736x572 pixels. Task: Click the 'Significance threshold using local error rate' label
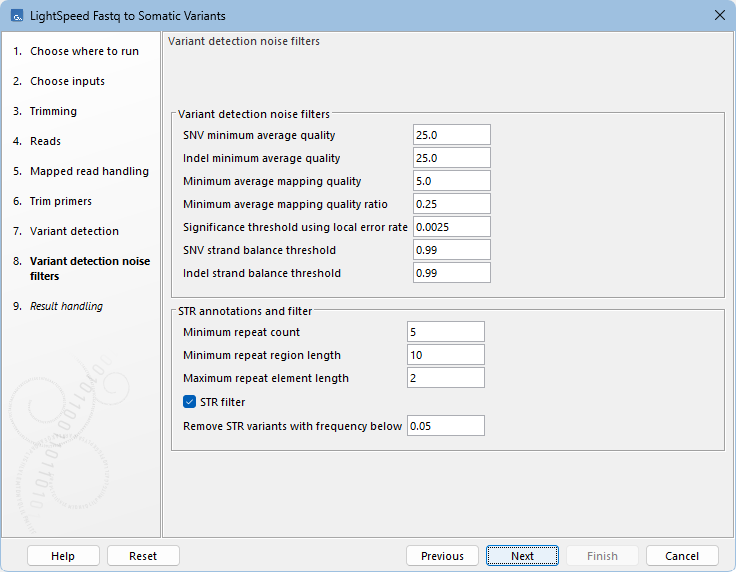pos(295,227)
